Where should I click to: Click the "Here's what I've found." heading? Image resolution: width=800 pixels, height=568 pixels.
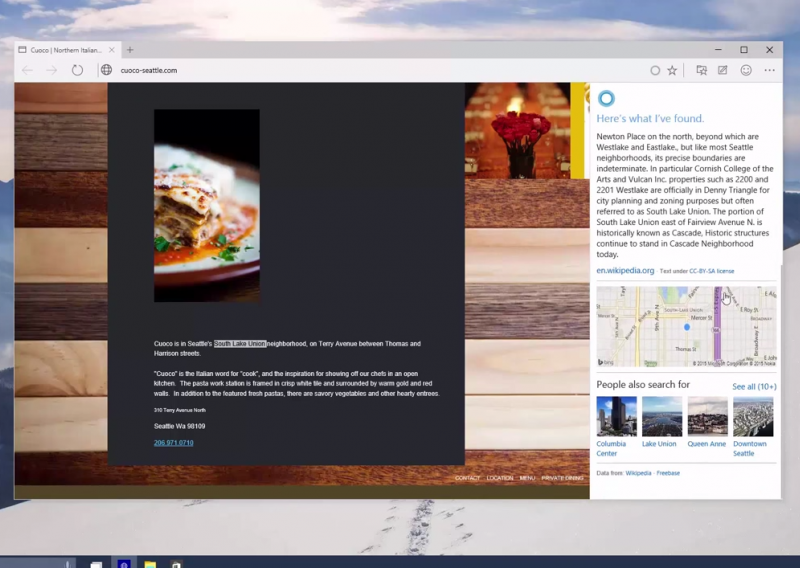[650, 118]
